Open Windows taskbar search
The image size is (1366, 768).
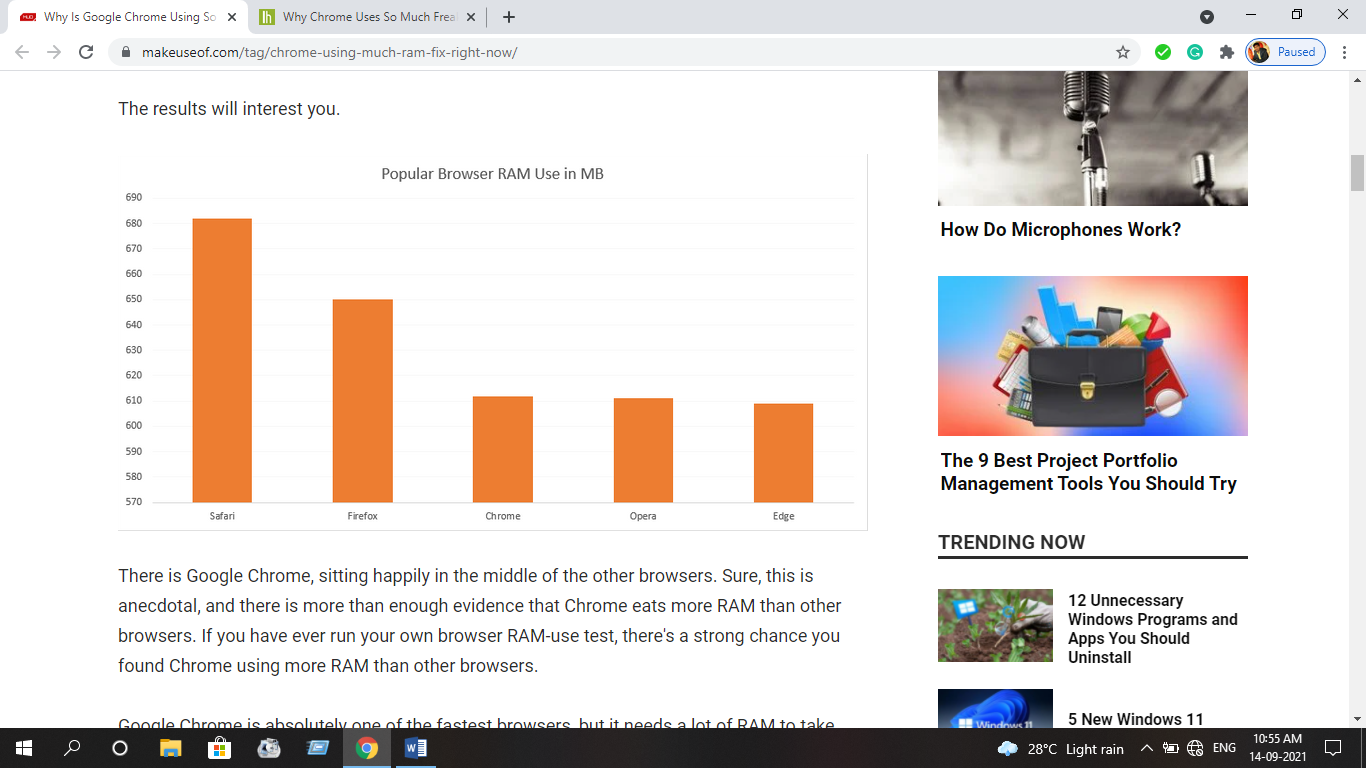72,748
